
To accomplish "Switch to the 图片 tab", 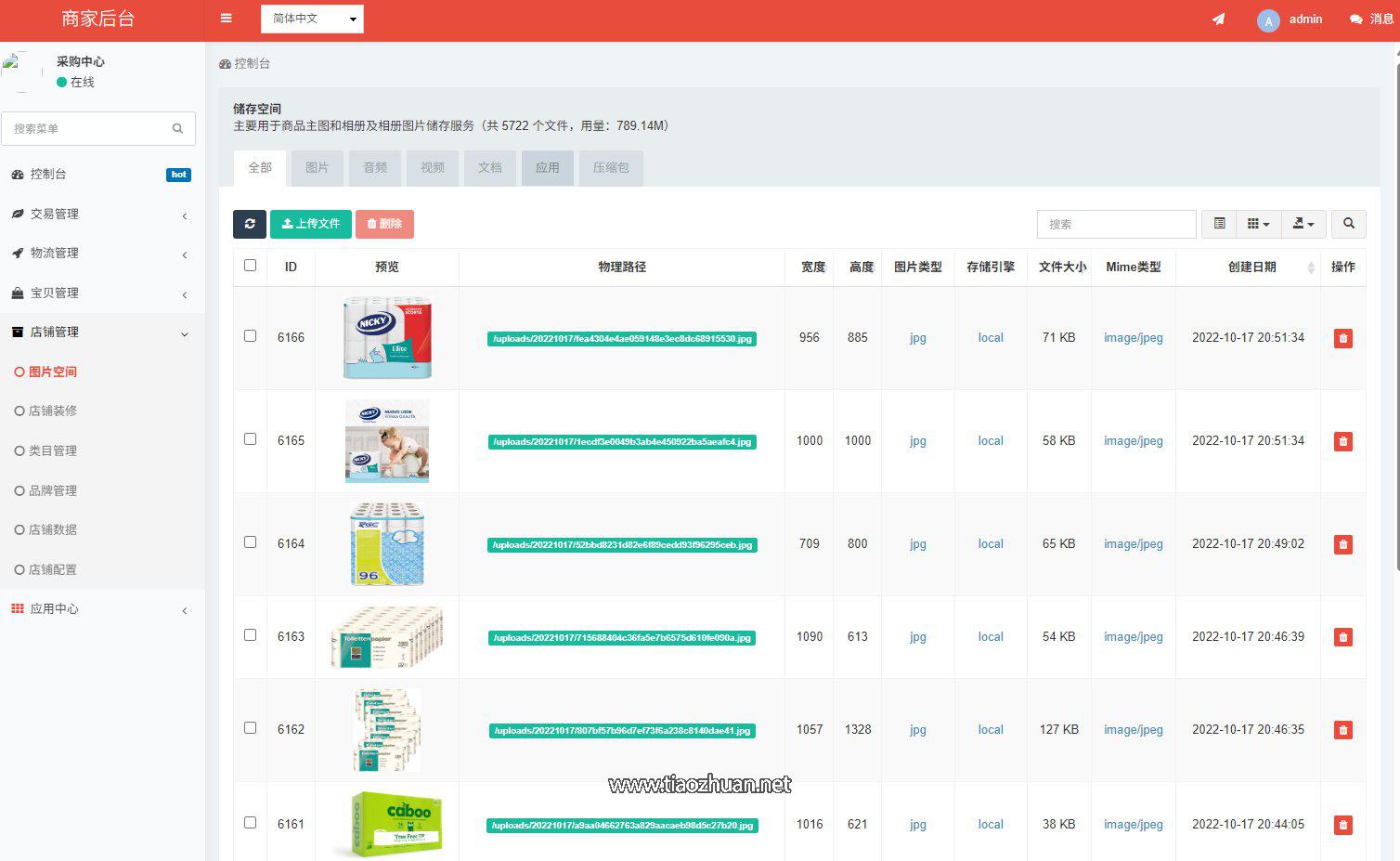I will tap(318, 168).
